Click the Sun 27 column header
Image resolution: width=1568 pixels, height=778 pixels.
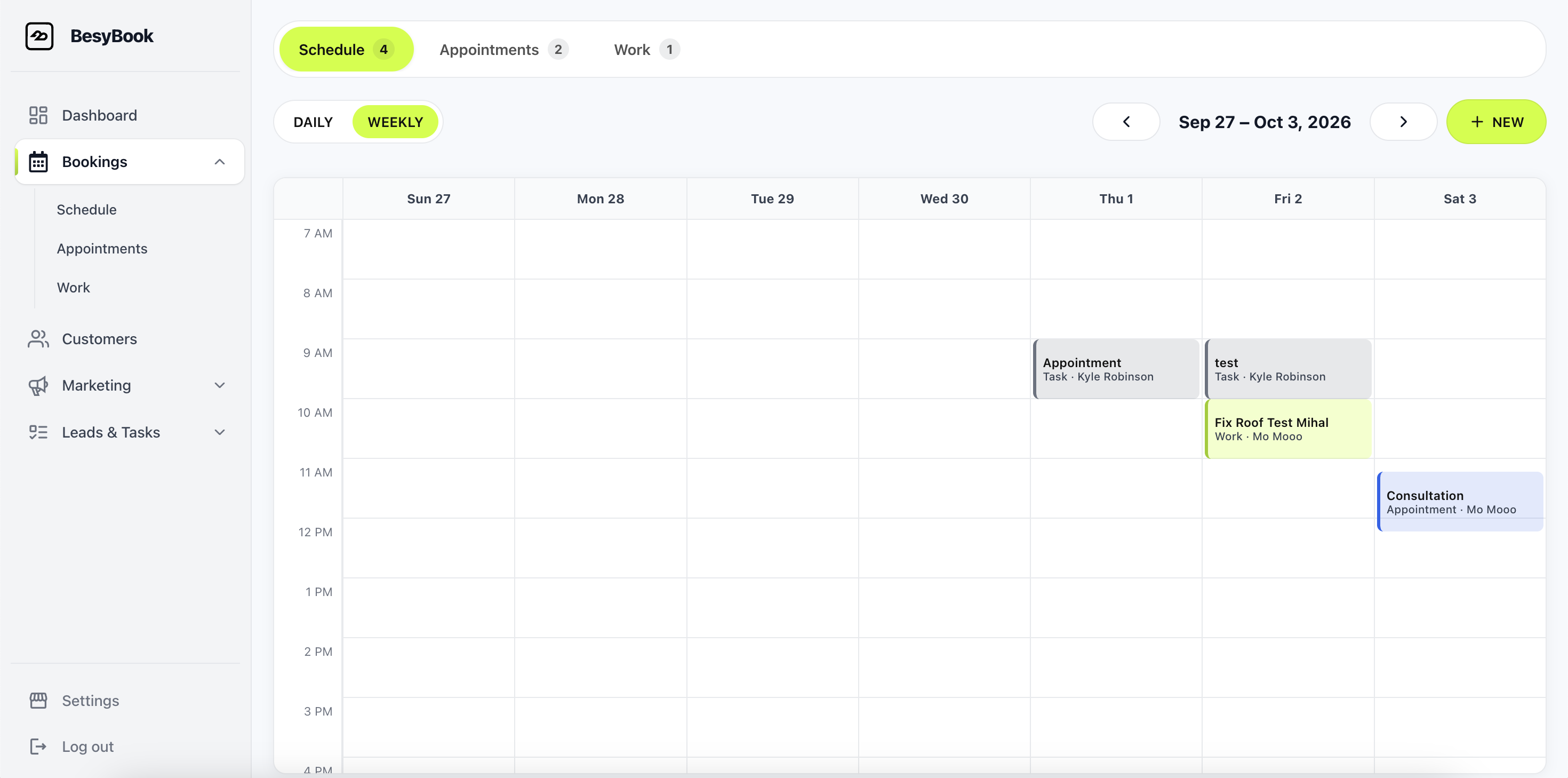[x=428, y=199]
